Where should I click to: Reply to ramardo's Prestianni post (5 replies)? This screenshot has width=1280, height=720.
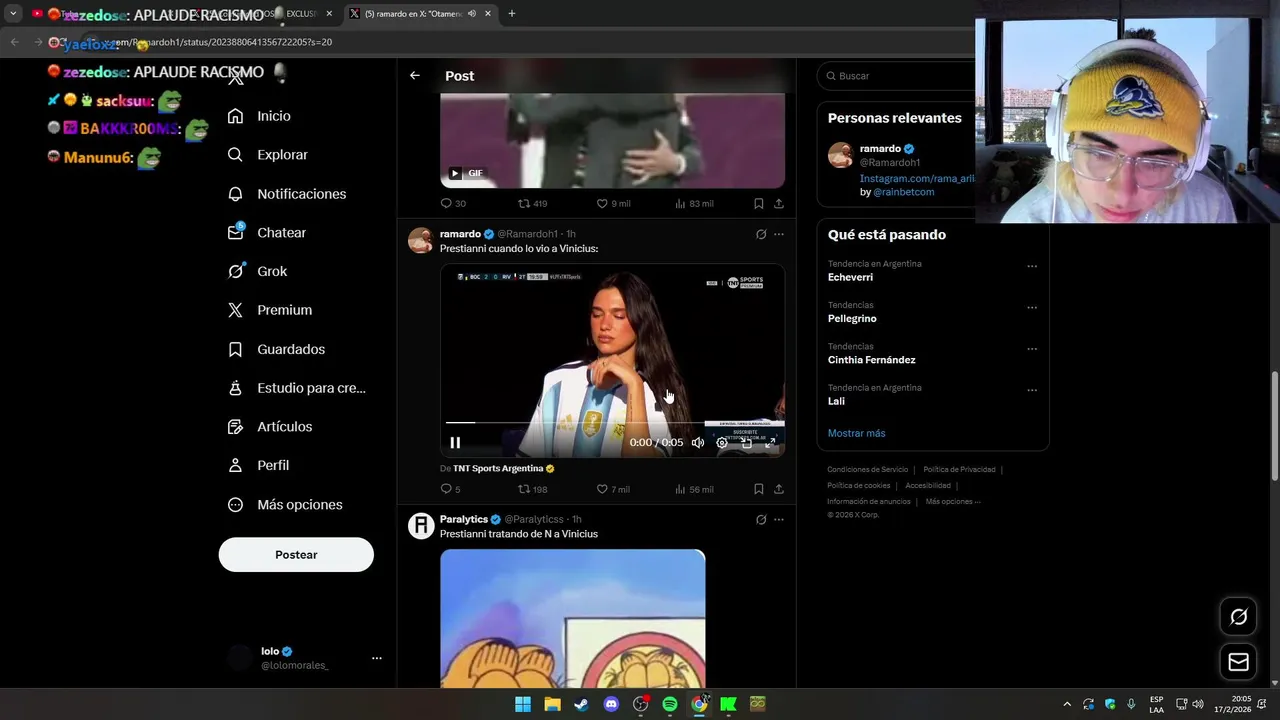click(x=450, y=489)
